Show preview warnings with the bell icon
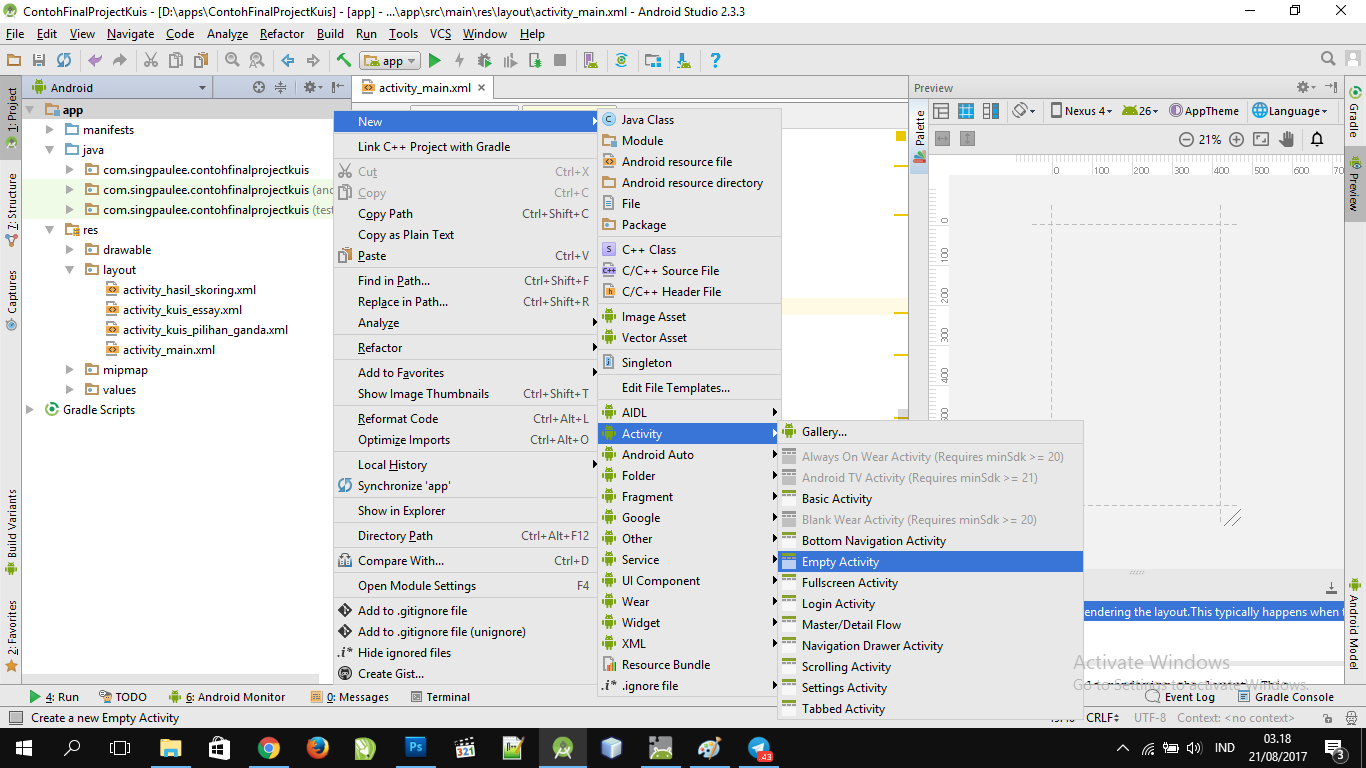The width and height of the screenshot is (1366, 768). coord(1317,139)
